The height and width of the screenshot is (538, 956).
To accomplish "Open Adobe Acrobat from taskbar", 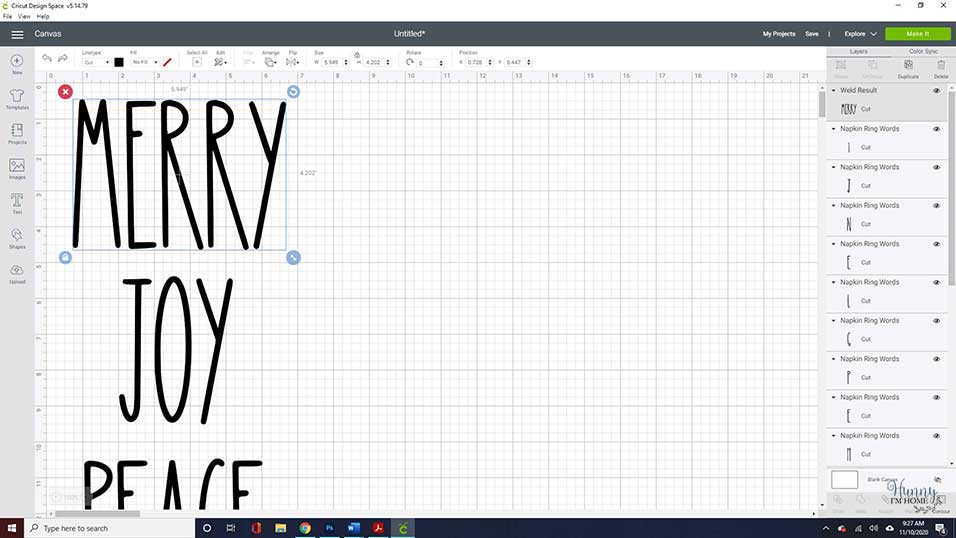I will (378, 528).
